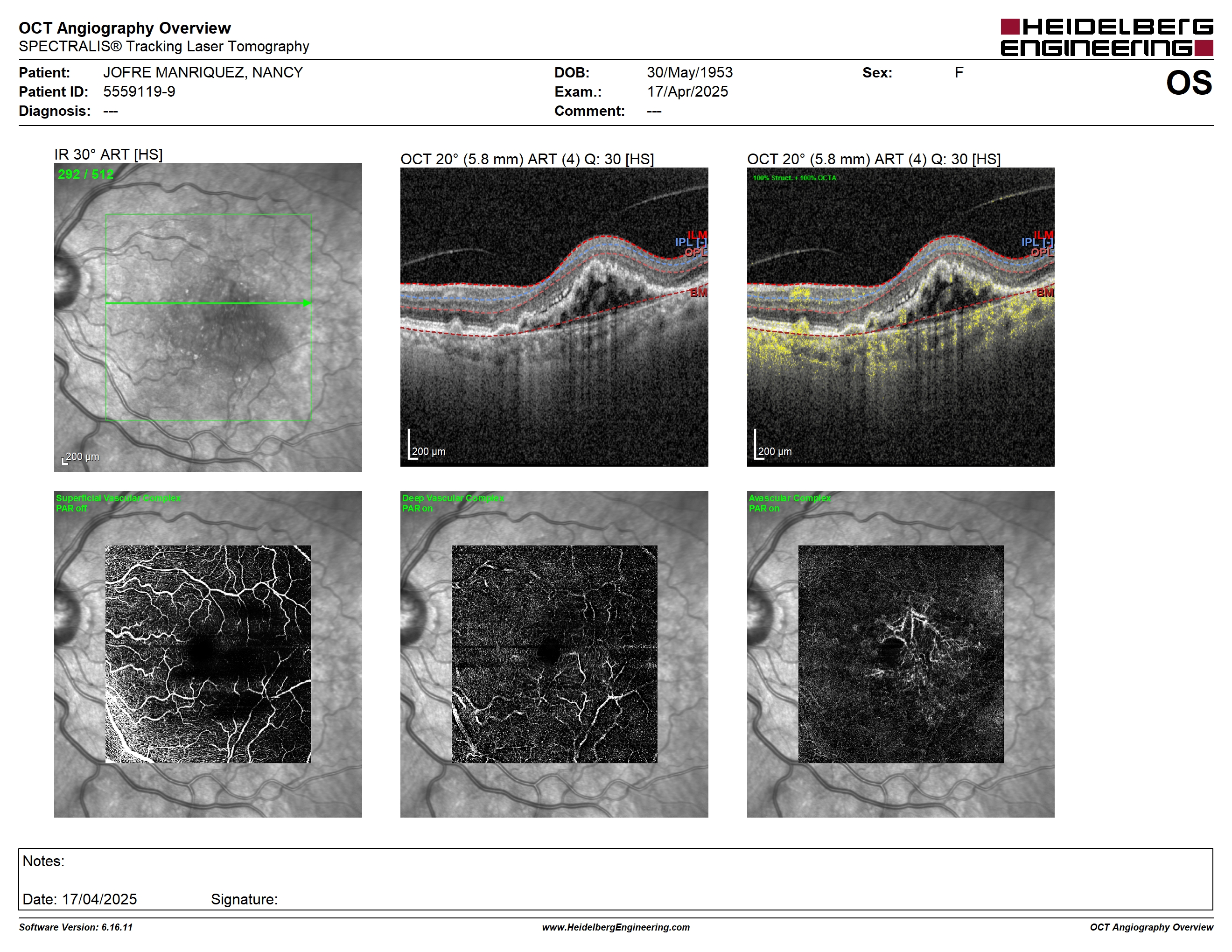This screenshot has height=952, width=1232.
Task: Click the ILM label on OCTA B-scan
Action: pyautogui.click(x=1043, y=234)
